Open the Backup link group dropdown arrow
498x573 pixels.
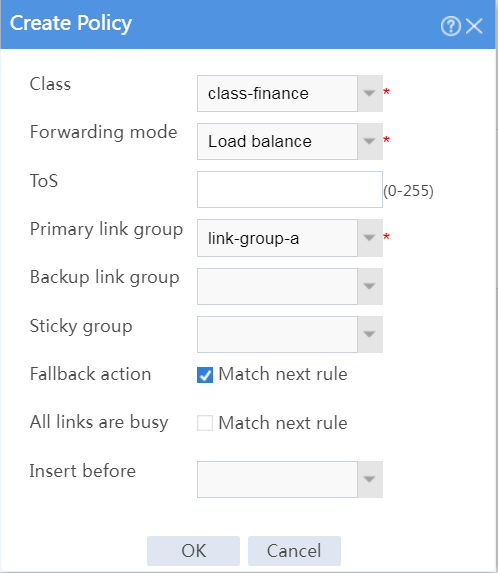coord(370,286)
